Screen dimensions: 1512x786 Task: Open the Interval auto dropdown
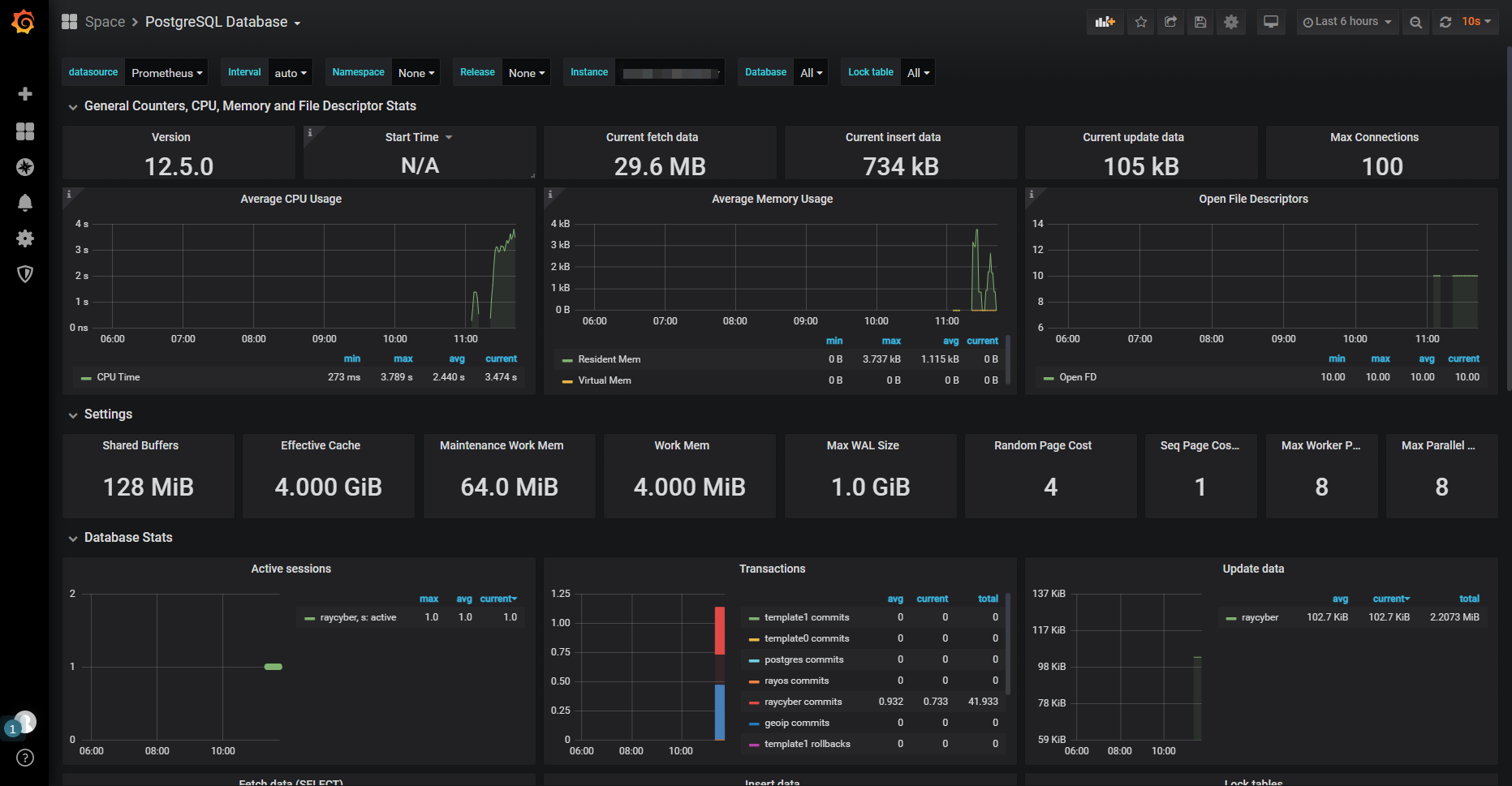click(290, 72)
